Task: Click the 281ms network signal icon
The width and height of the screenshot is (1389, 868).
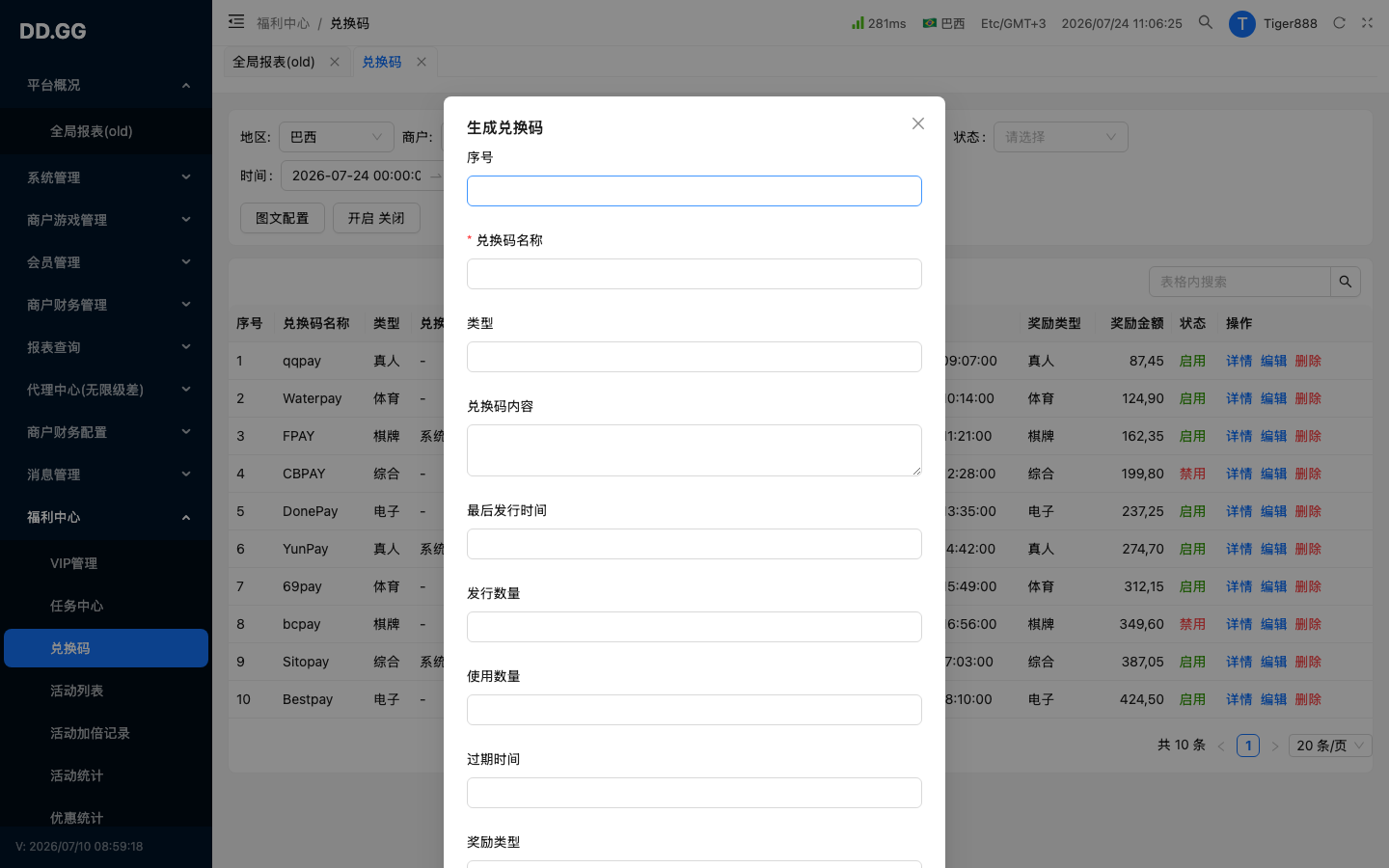Action: click(858, 22)
